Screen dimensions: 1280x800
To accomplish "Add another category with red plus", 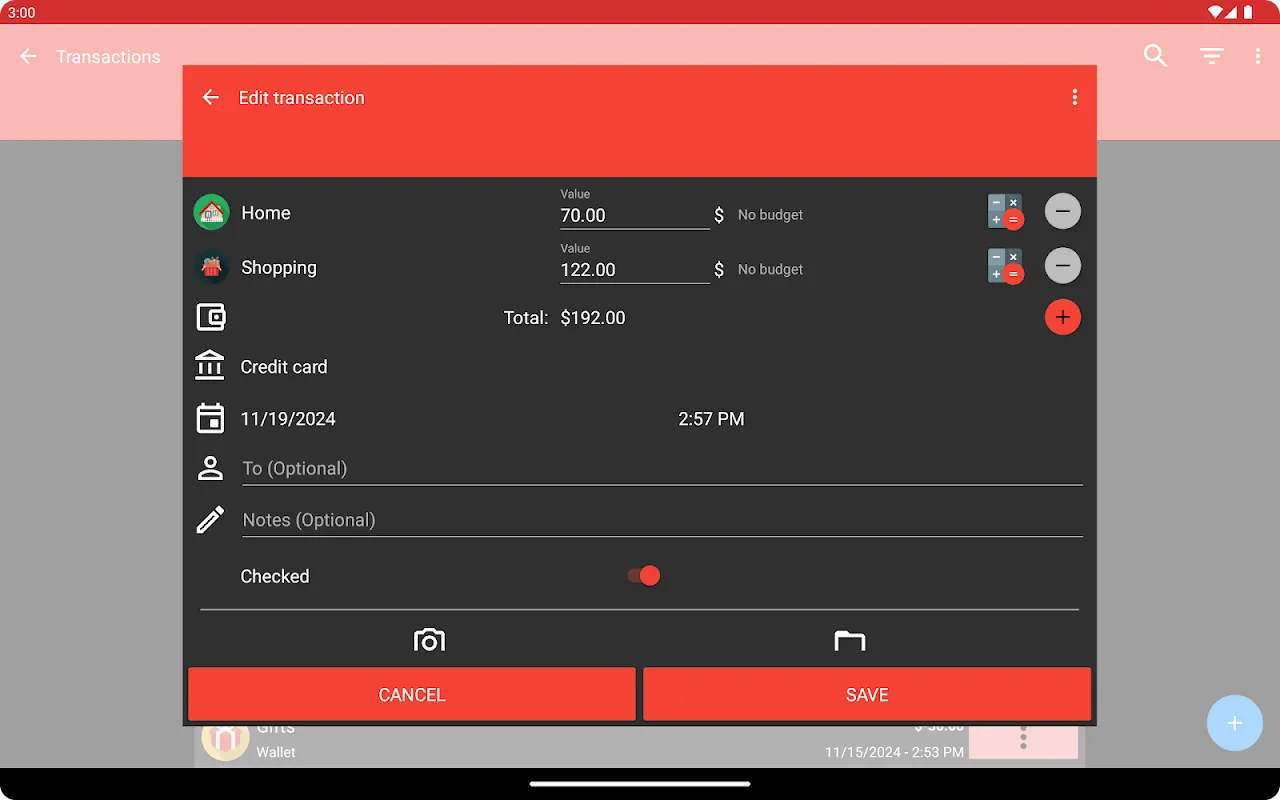I will tap(1062, 317).
